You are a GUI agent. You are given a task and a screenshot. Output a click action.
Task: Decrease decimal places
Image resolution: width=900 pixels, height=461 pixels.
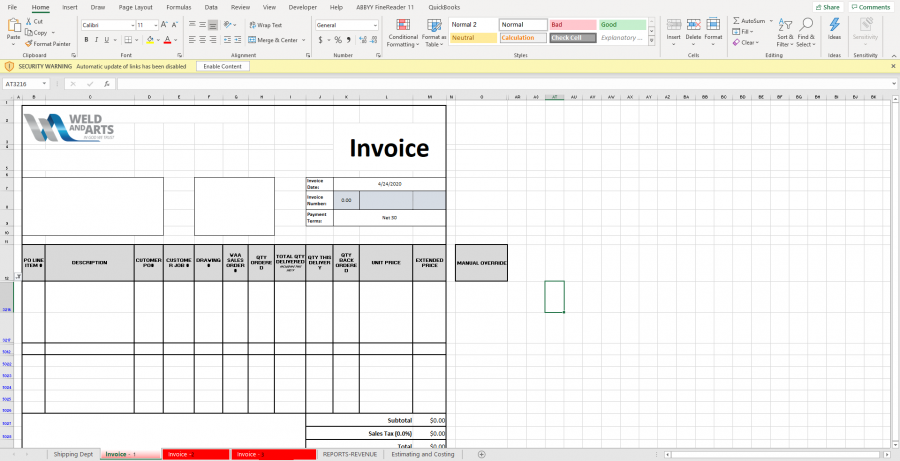[375, 40]
